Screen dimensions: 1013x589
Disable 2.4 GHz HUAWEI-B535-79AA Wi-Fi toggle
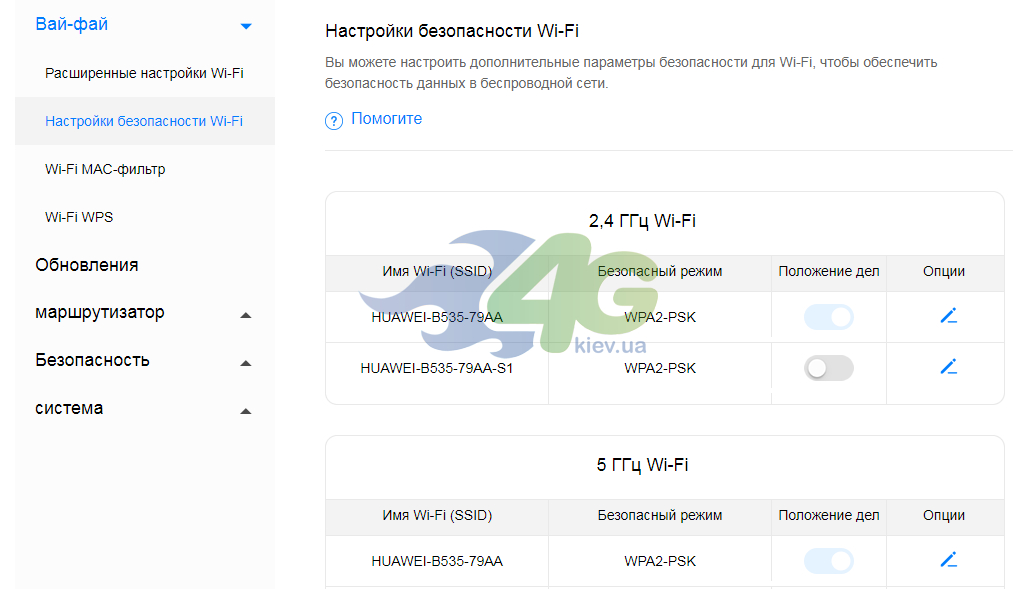coord(829,317)
